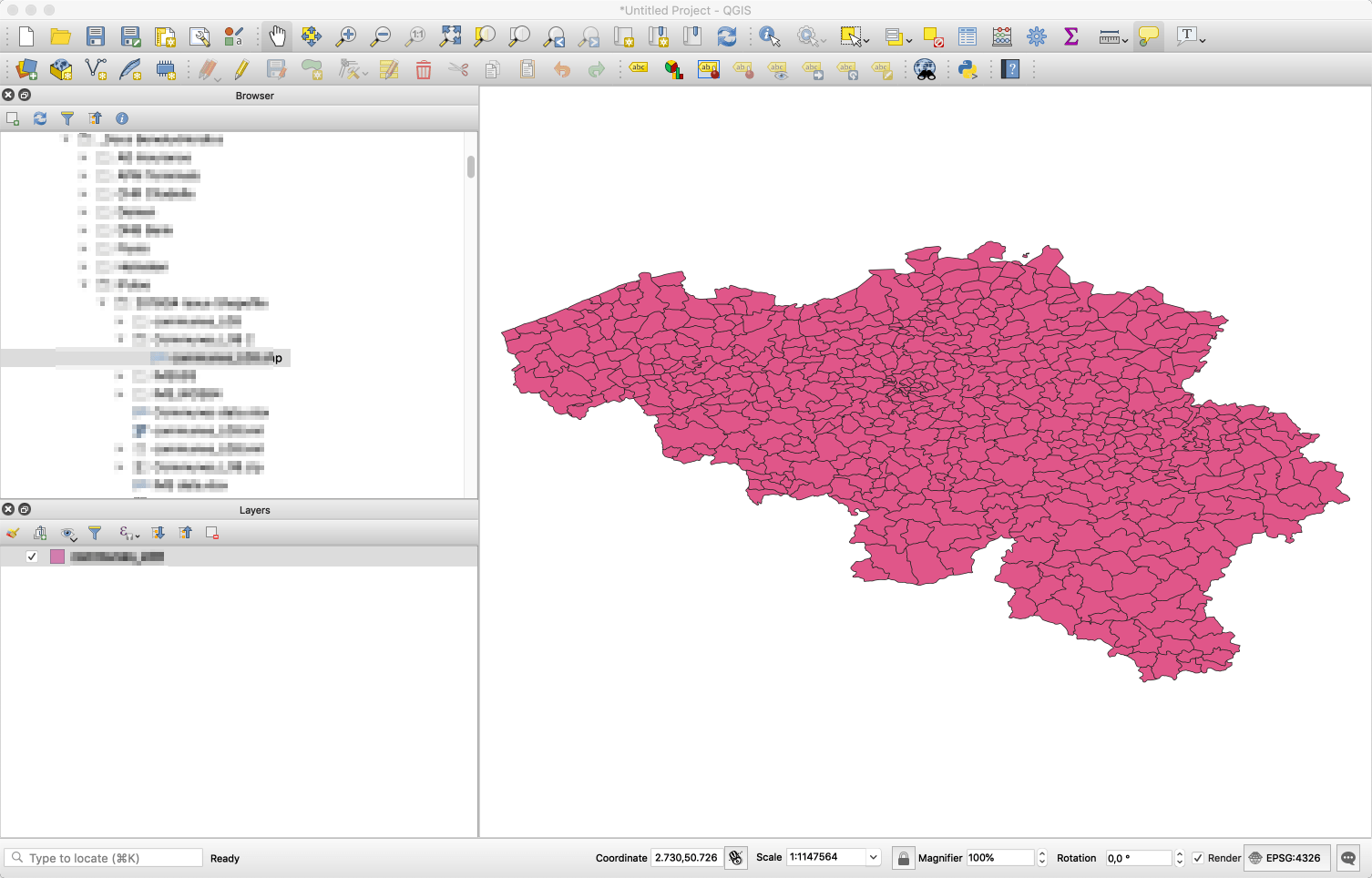Click the EPSG:4326 CRS button
Screen dimensions: 1372x878
(x=1285, y=858)
